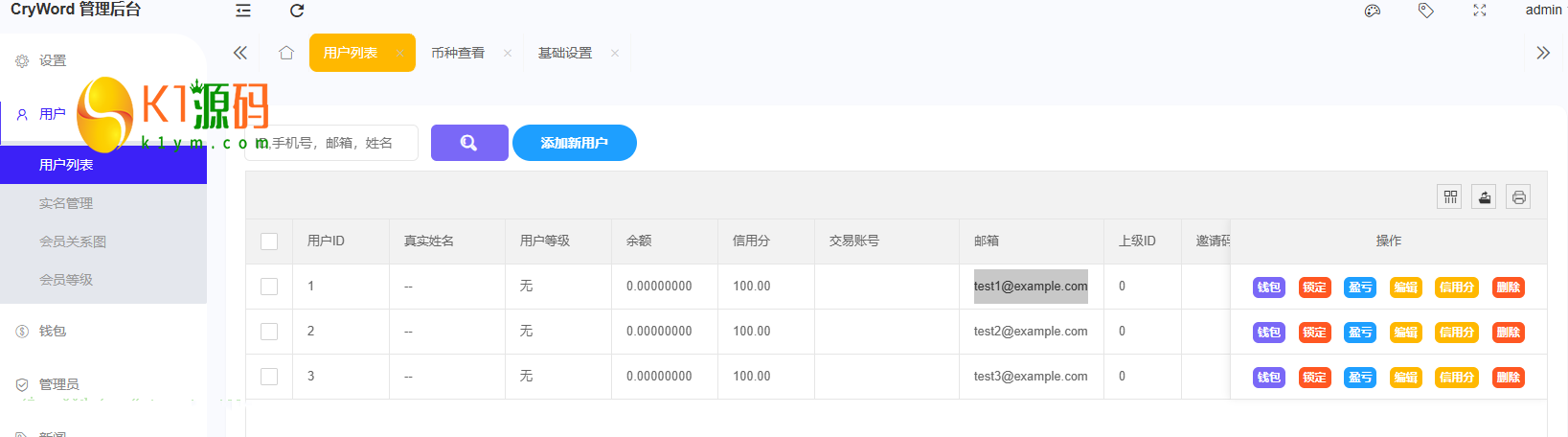Screen dimensions: 1568x437
Task: Click 锁定 for test1 user
Action: point(1315,287)
